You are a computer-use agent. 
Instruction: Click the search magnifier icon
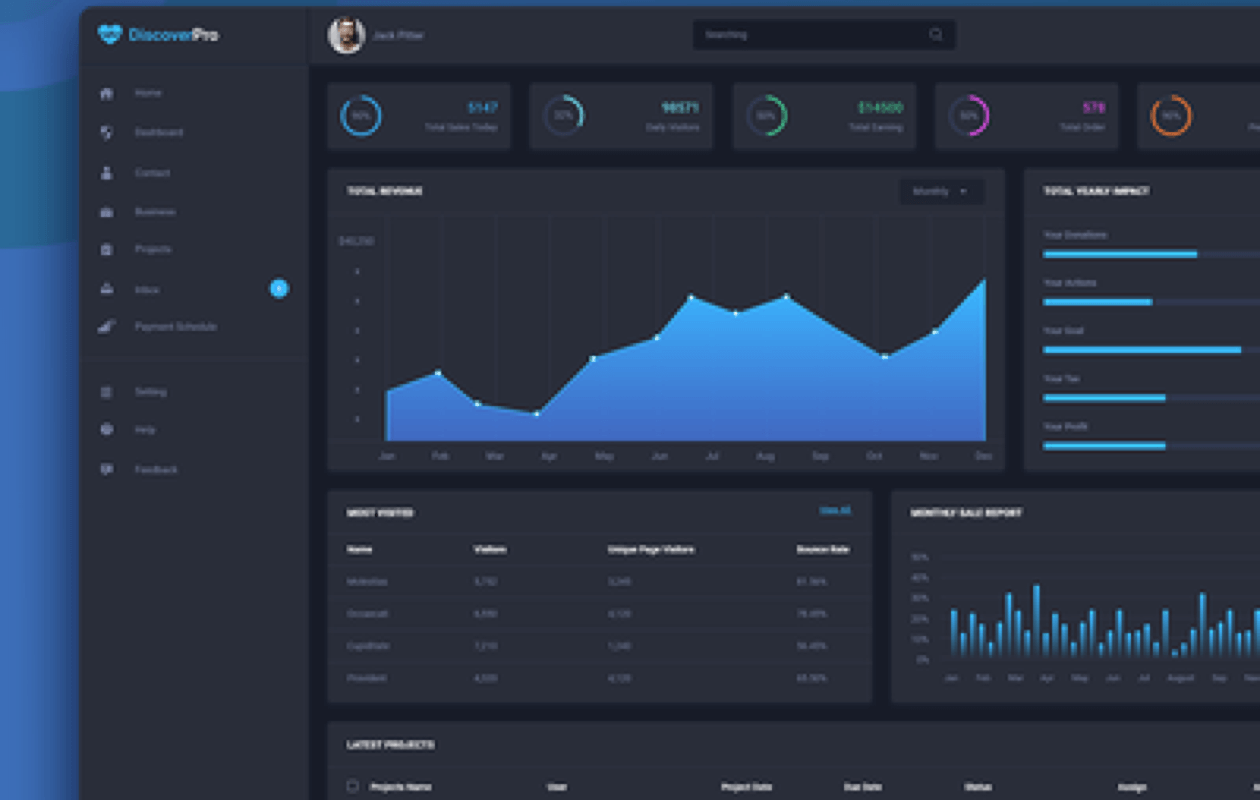[x=936, y=35]
